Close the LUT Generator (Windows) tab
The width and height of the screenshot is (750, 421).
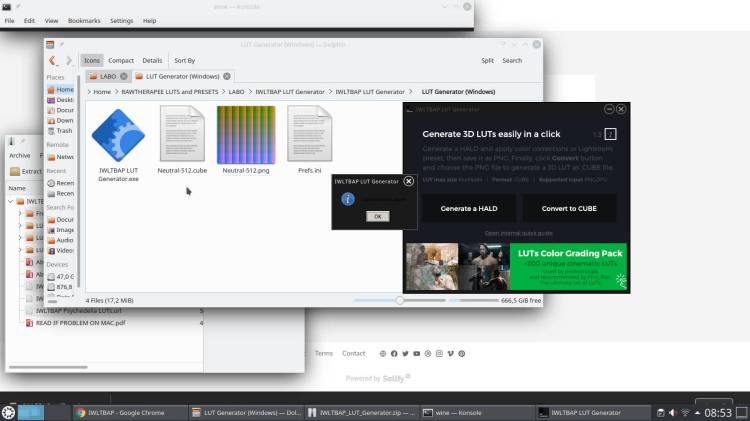coord(227,76)
